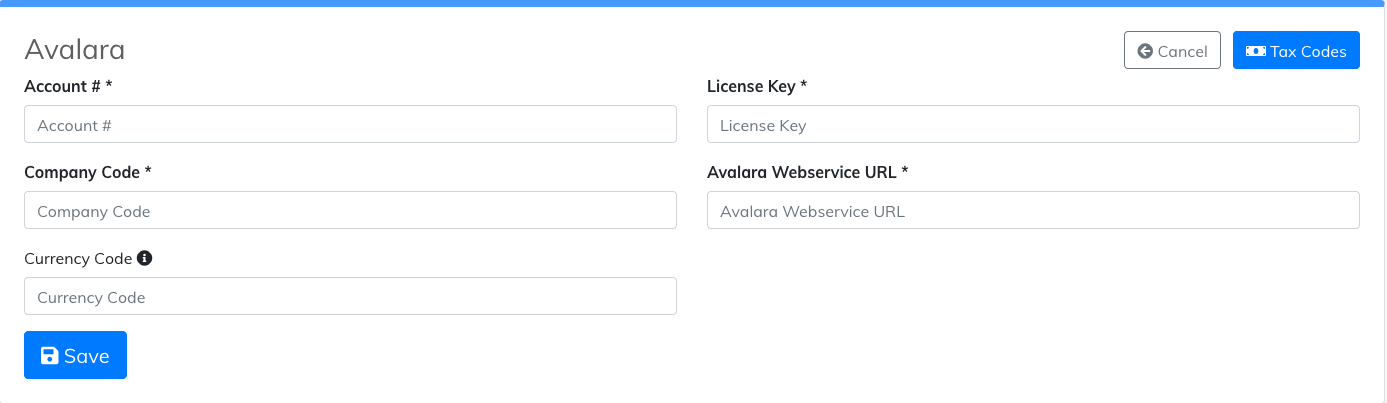Click the Cancel button

click(1172, 50)
